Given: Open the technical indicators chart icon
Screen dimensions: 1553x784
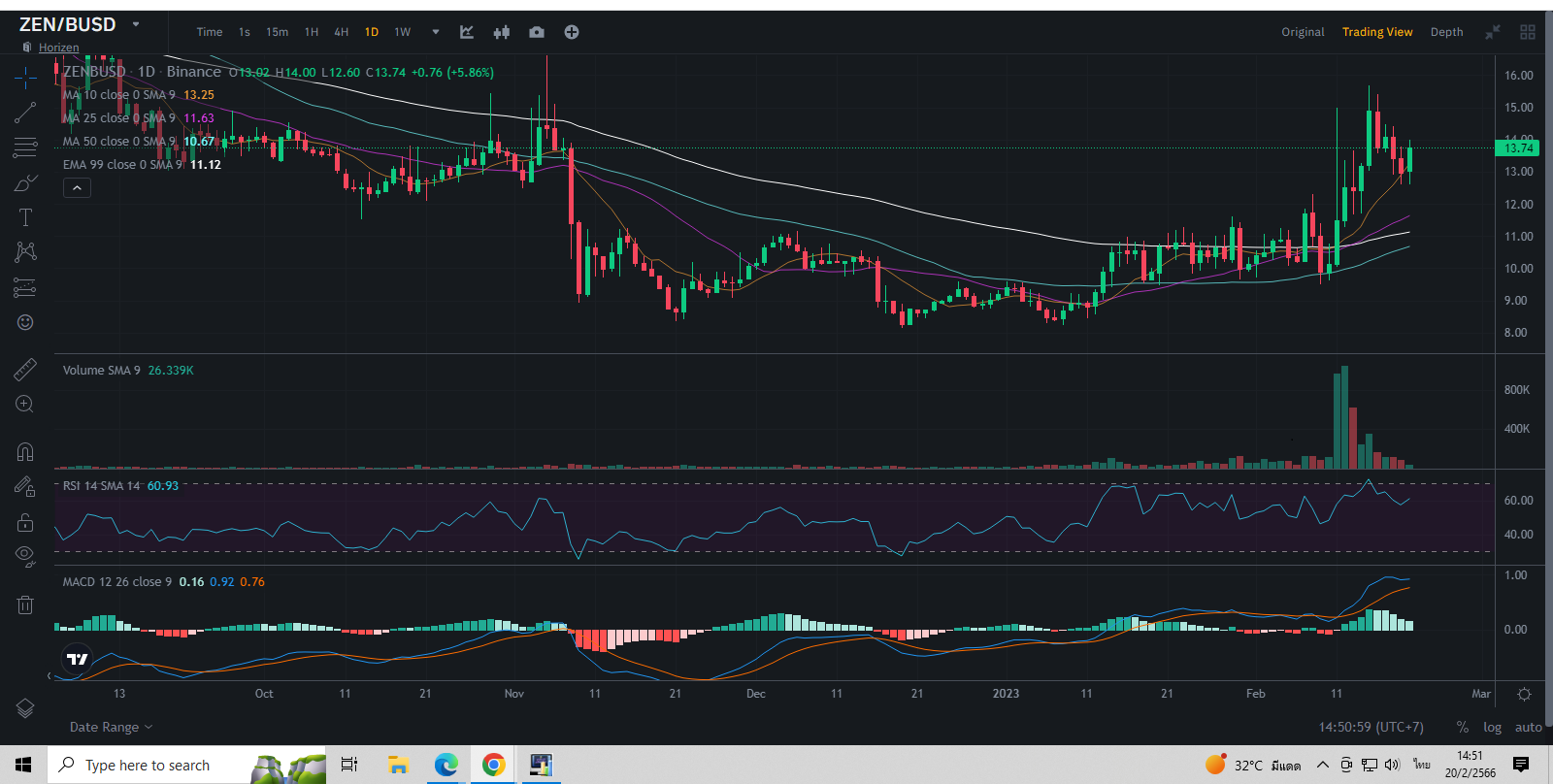Looking at the screenshot, I should tap(467, 32).
